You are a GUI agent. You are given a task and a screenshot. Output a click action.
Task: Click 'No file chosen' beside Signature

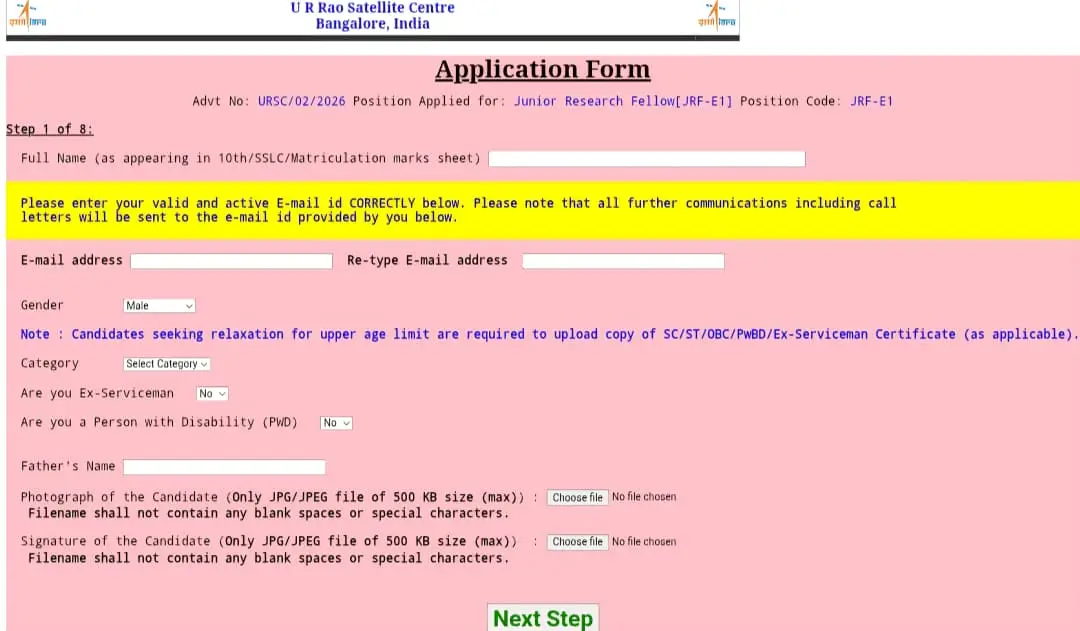[x=644, y=541]
